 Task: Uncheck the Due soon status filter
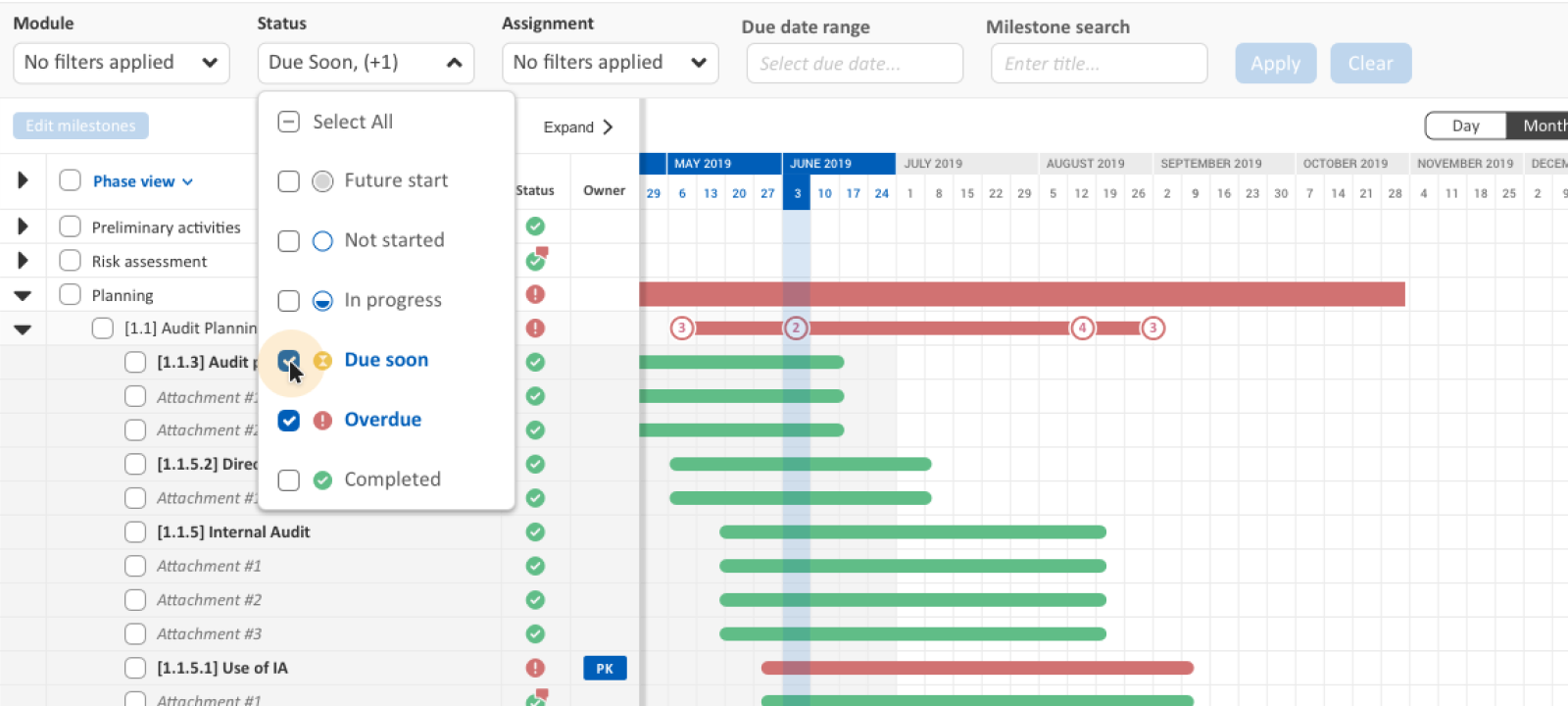[288, 360]
